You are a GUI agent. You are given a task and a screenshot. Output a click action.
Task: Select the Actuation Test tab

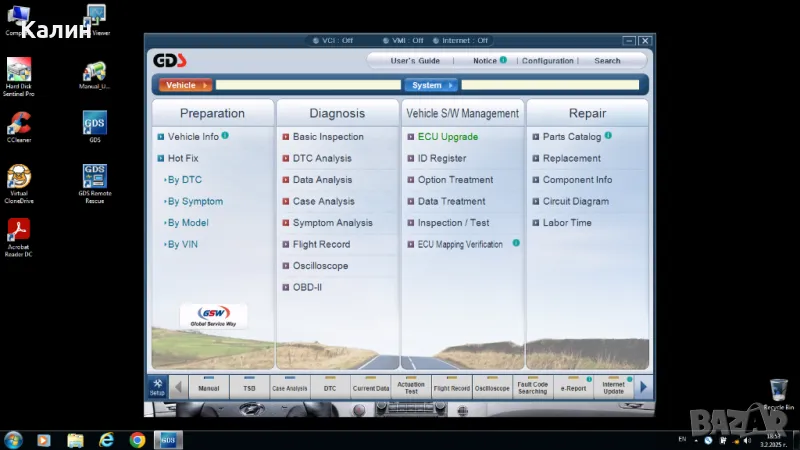410,386
